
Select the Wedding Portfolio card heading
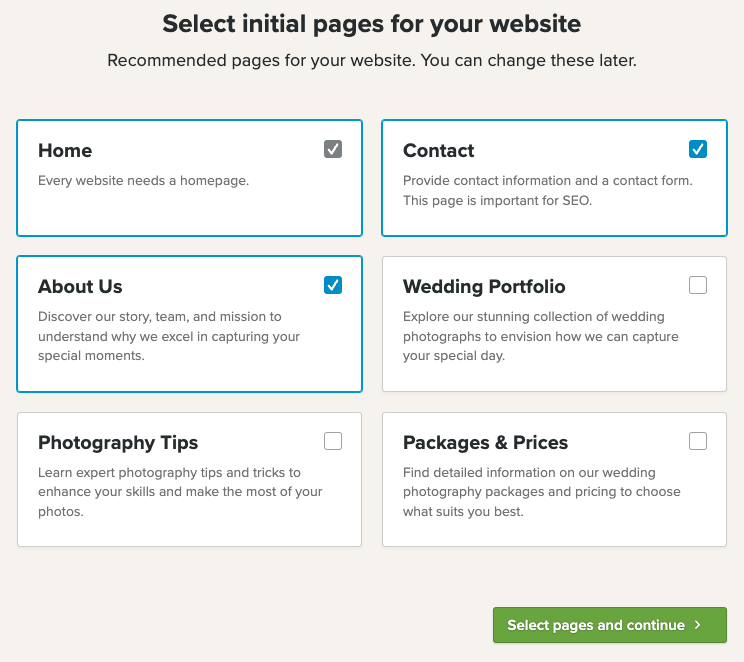(484, 287)
